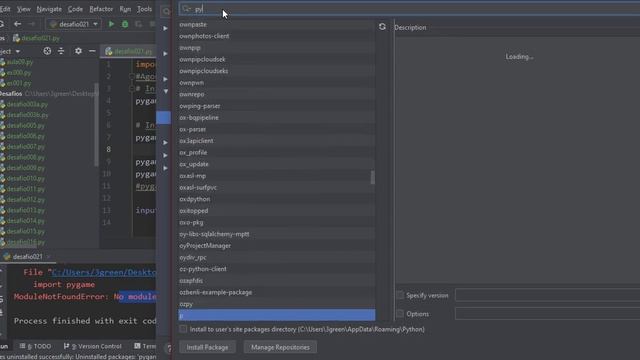This screenshot has height=360, width=640.
Task: Select the highlighted p package row
Action: [x=276, y=316]
